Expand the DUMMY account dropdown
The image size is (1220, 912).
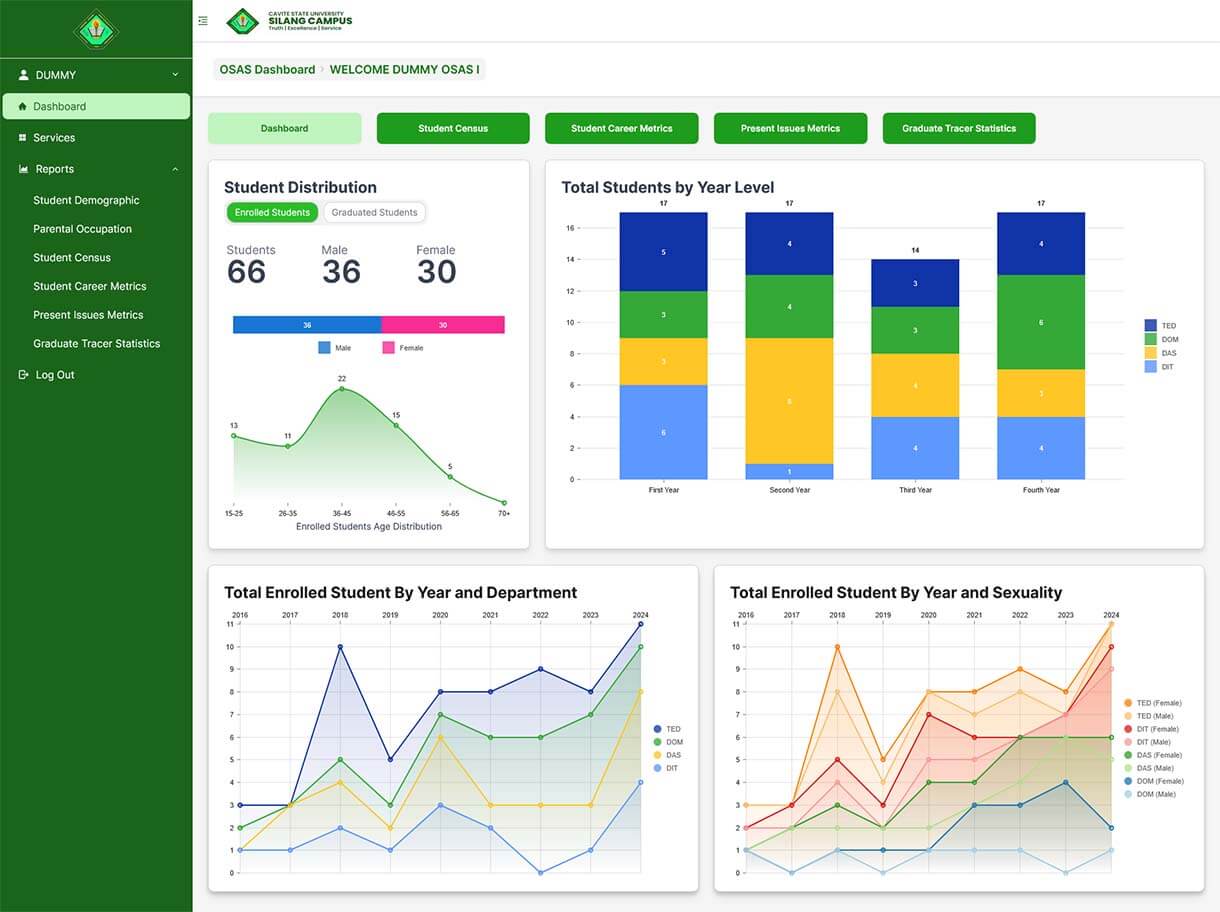(175, 74)
